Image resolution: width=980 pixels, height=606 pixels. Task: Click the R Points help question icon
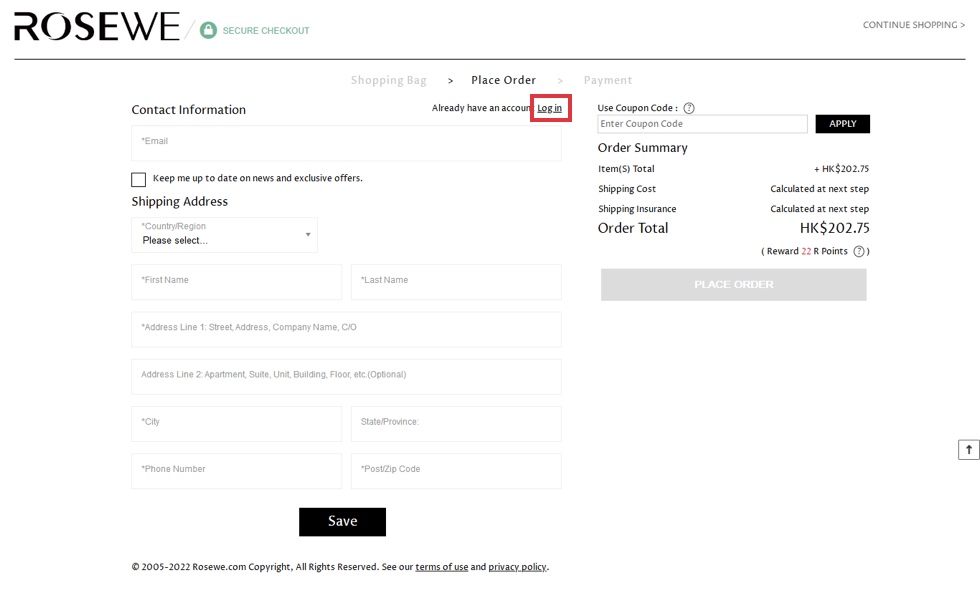pyautogui.click(x=859, y=252)
